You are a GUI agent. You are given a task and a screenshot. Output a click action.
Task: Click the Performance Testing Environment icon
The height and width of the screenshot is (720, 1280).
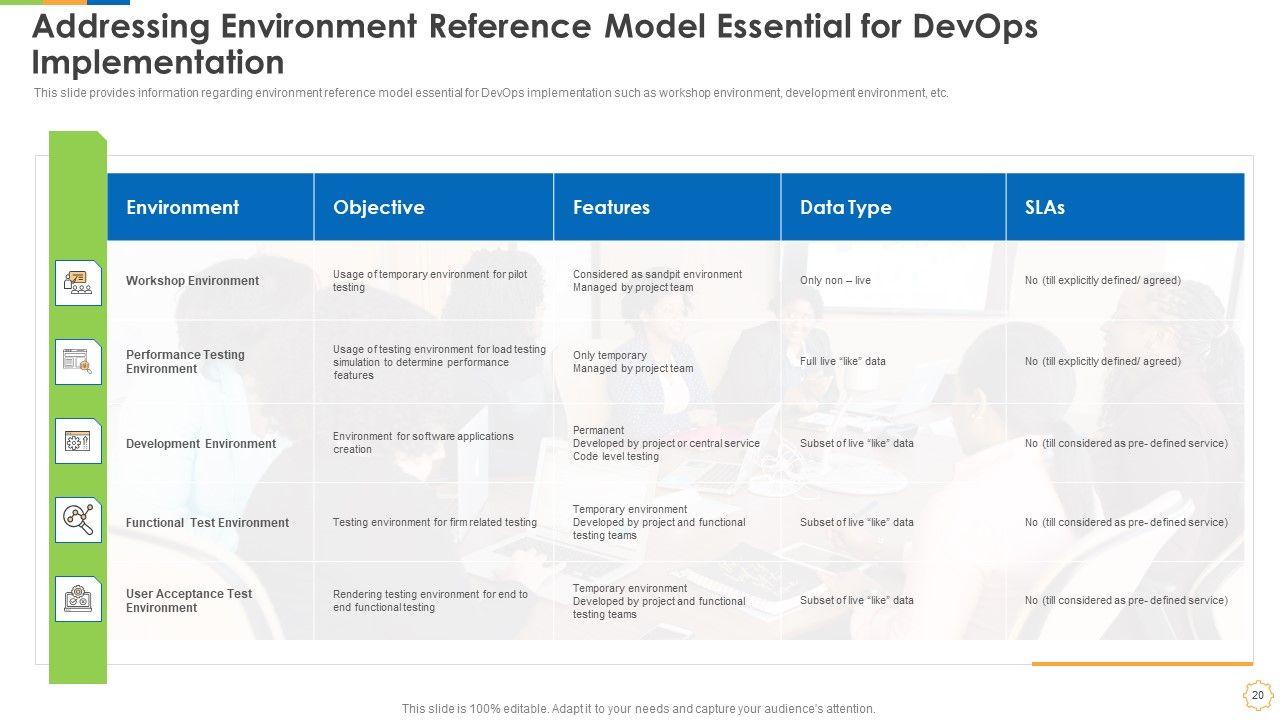click(78, 362)
